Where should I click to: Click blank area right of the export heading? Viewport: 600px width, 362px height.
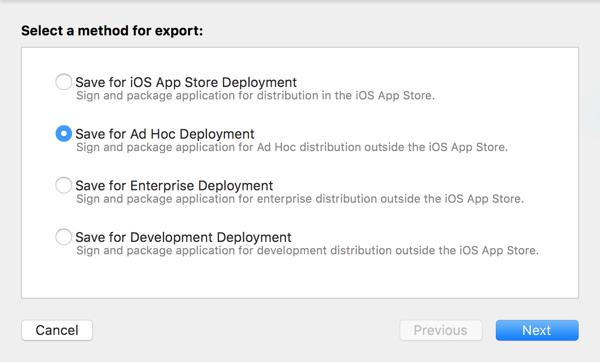[x=390, y=31]
